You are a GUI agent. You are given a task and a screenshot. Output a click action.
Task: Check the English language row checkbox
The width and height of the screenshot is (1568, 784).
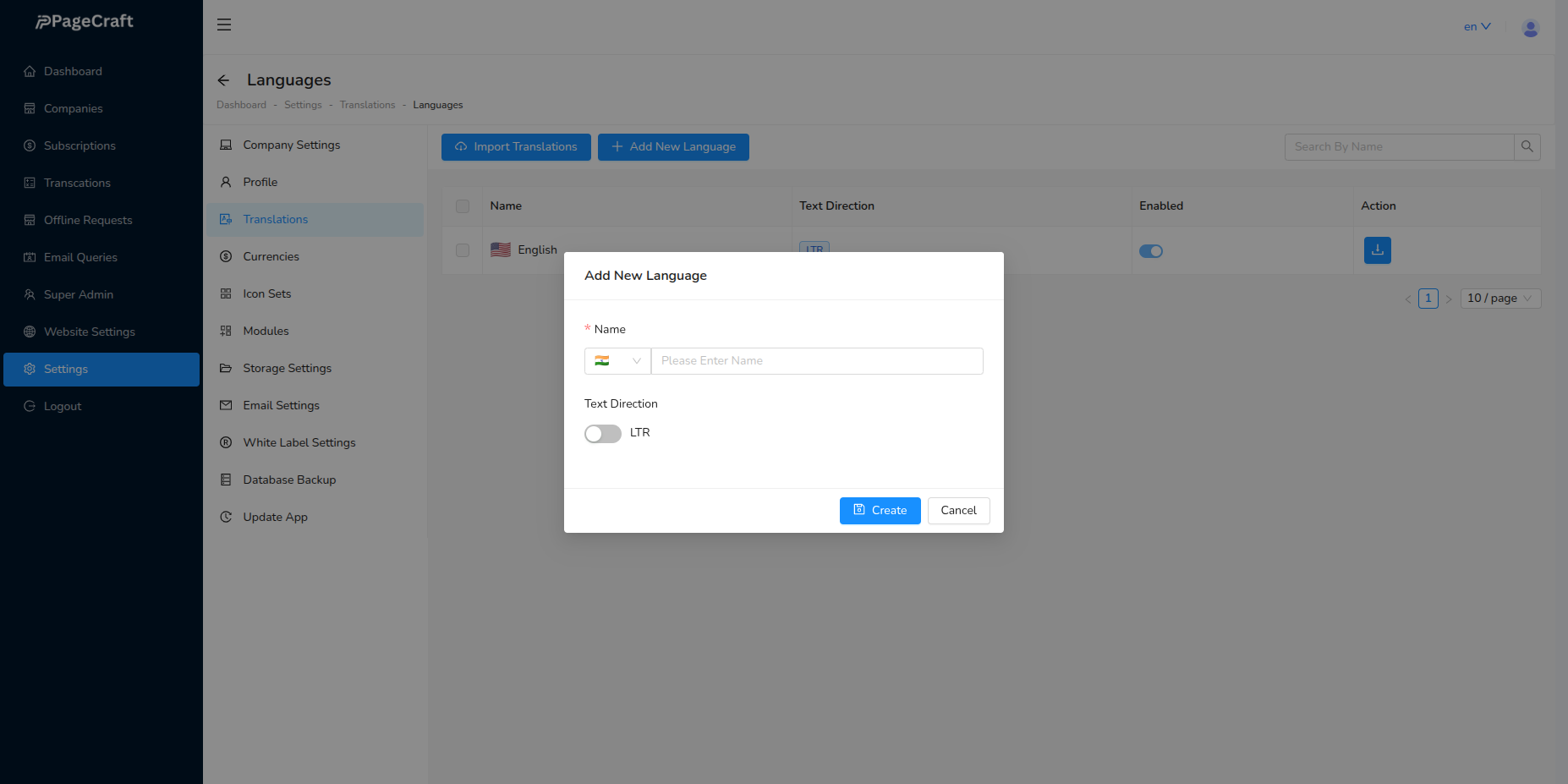tap(463, 250)
